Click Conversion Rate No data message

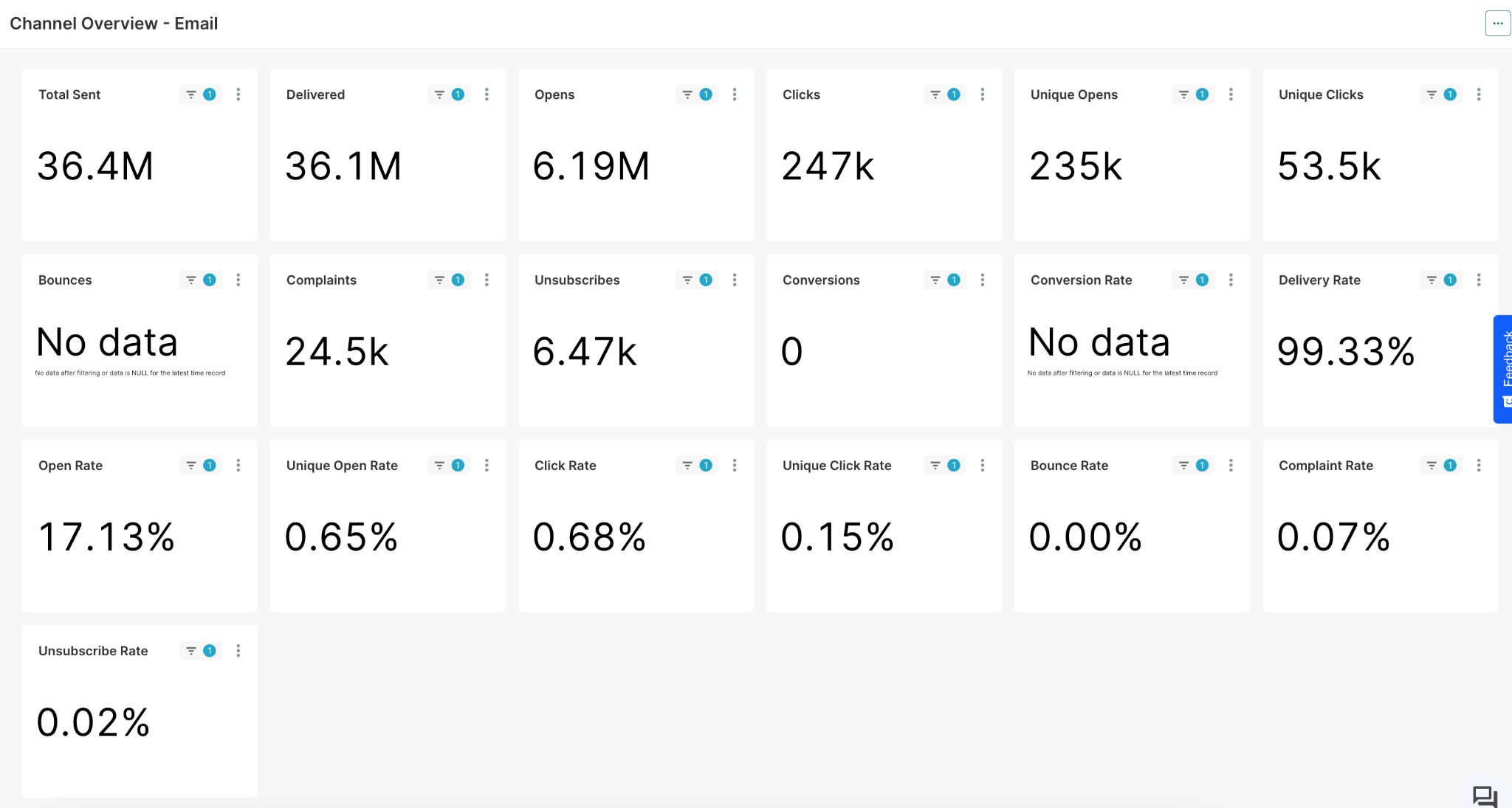pyautogui.click(x=1099, y=343)
